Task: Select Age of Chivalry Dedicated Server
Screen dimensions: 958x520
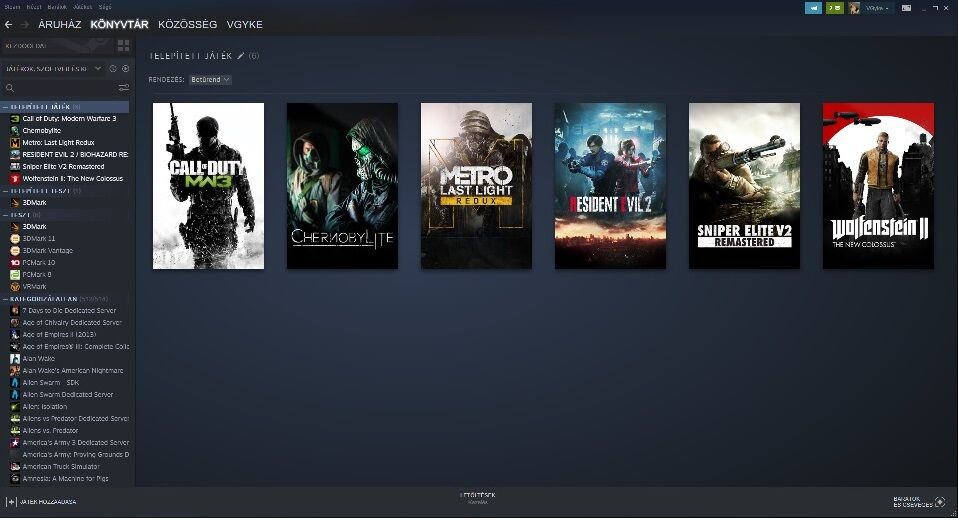Action: pyautogui.click(x=72, y=323)
